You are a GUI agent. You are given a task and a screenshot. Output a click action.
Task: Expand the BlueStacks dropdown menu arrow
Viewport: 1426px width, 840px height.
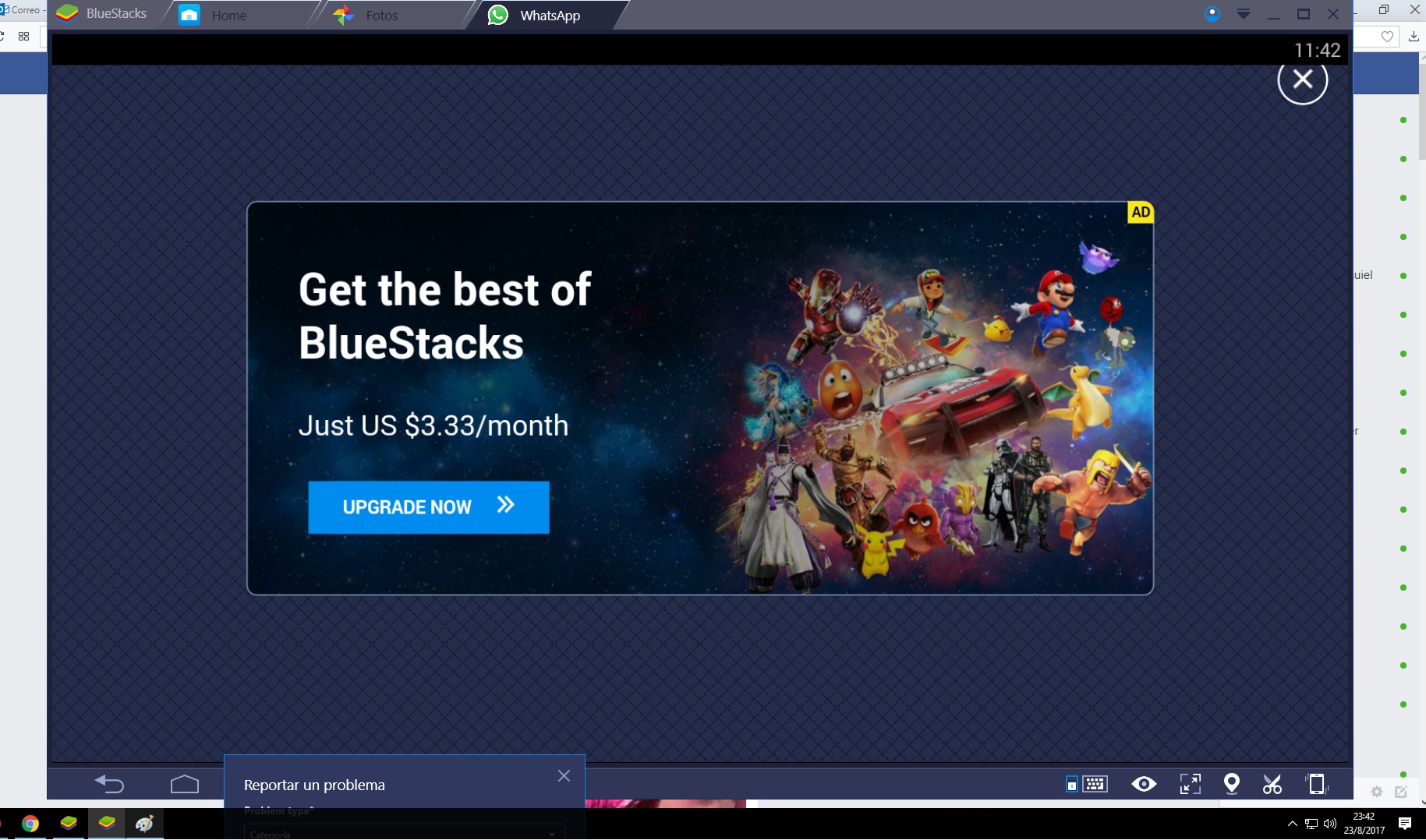pos(1244,14)
